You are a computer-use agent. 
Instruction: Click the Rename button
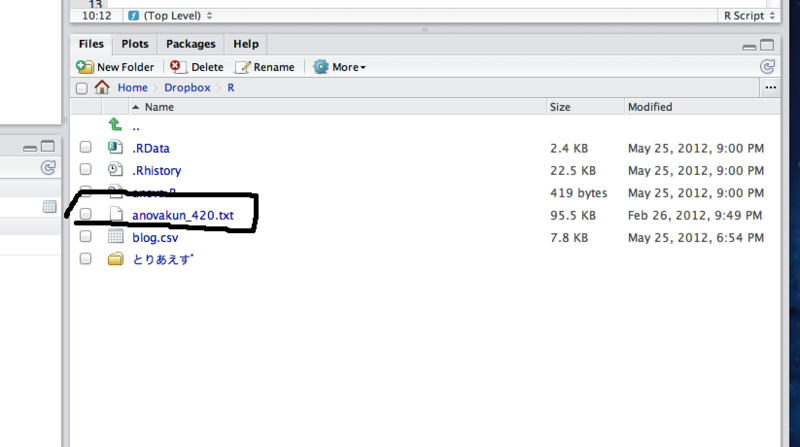265,67
